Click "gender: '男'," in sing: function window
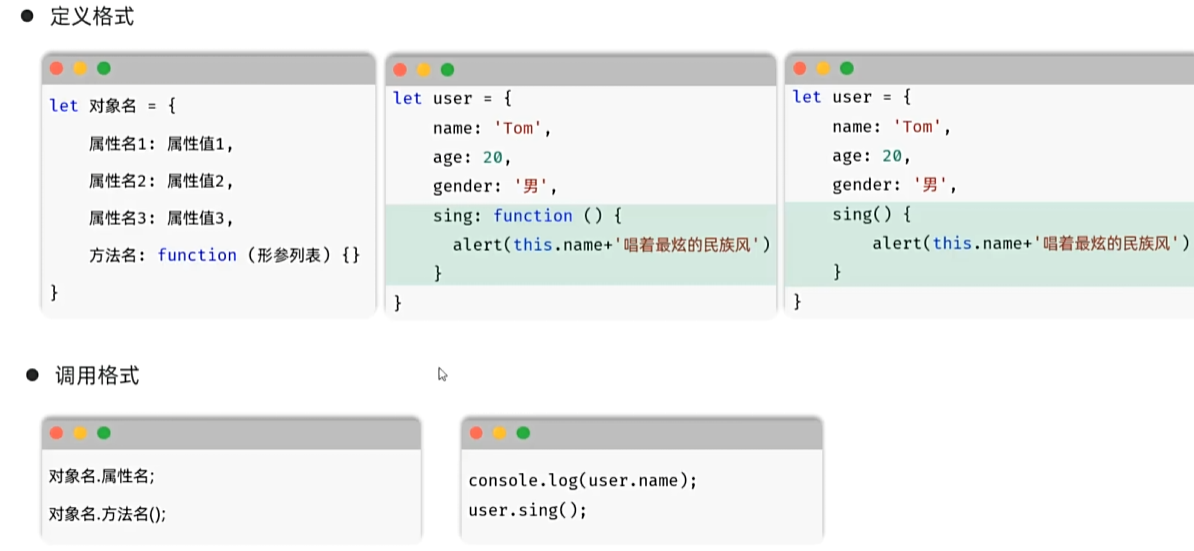The width and height of the screenshot is (1194, 551). coord(496,187)
